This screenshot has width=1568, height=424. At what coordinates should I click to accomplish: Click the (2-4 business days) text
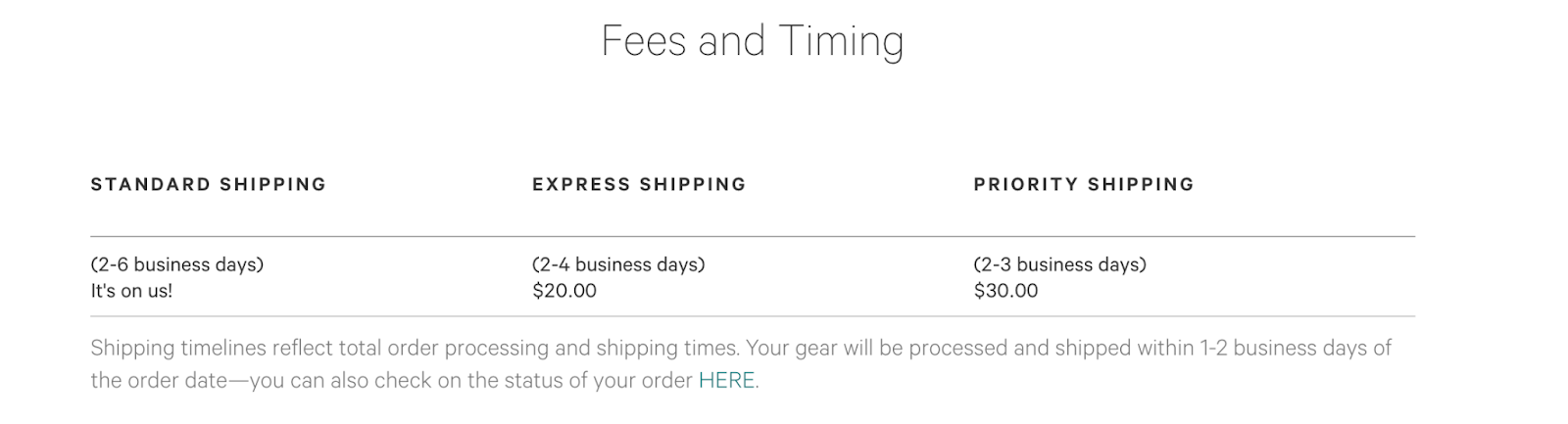click(x=618, y=264)
